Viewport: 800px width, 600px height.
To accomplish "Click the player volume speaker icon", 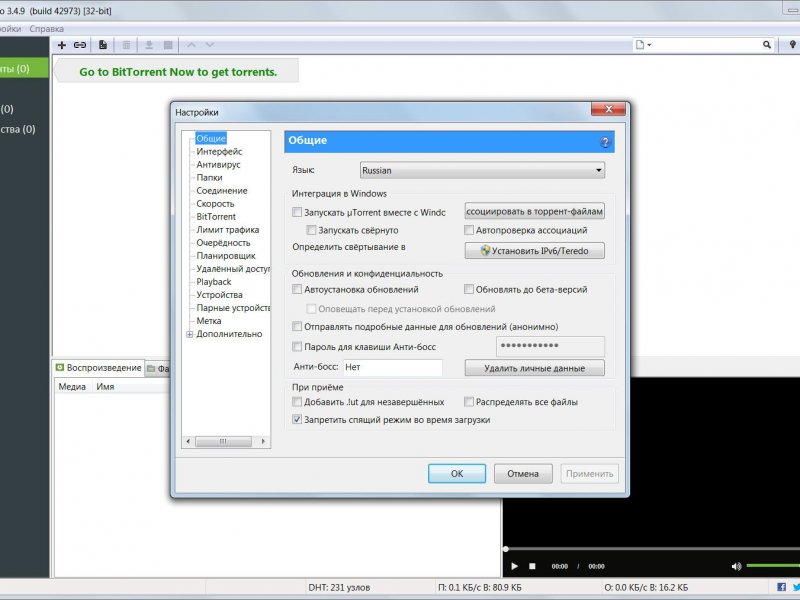I will pyautogui.click(x=736, y=566).
